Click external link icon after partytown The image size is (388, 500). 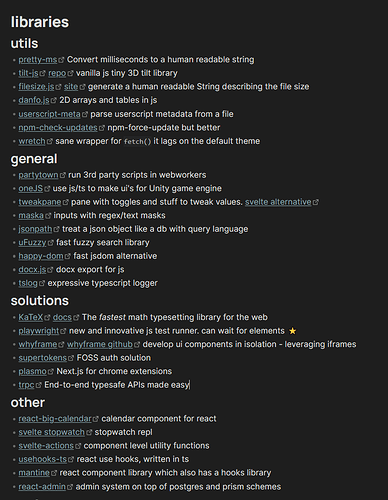[x=62, y=175]
